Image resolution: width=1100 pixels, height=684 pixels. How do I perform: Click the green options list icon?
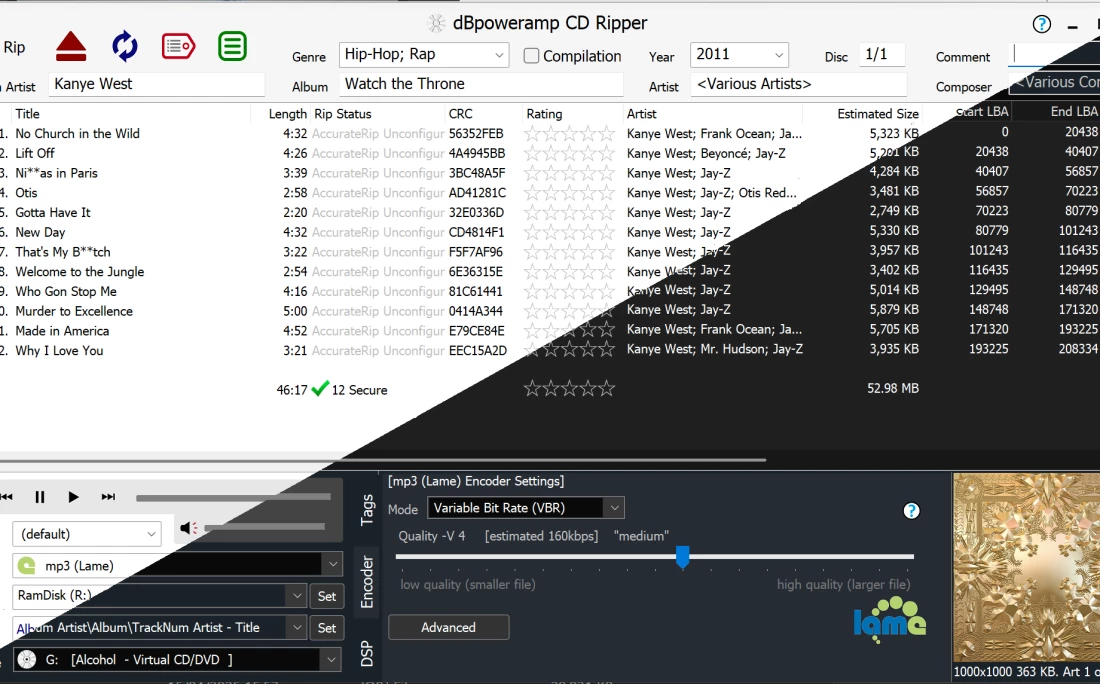pyautogui.click(x=232, y=46)
